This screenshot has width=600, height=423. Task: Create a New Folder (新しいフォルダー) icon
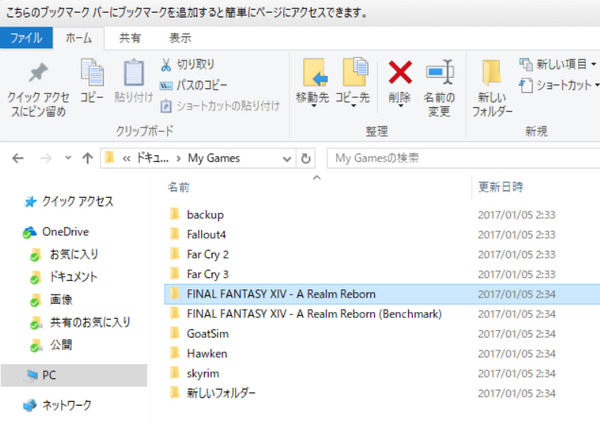coord(492,72)
